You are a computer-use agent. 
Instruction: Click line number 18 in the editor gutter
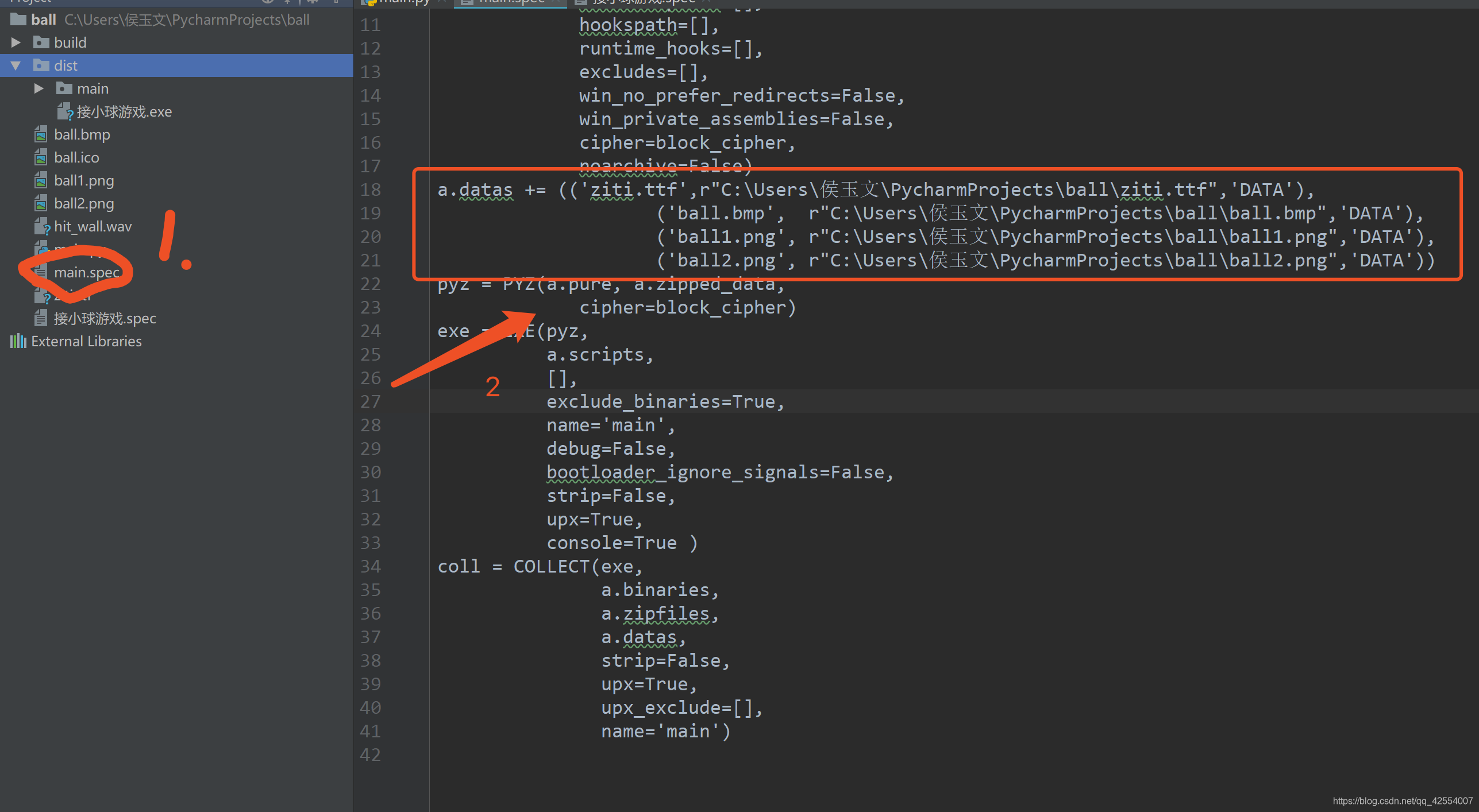pos(371,189)
